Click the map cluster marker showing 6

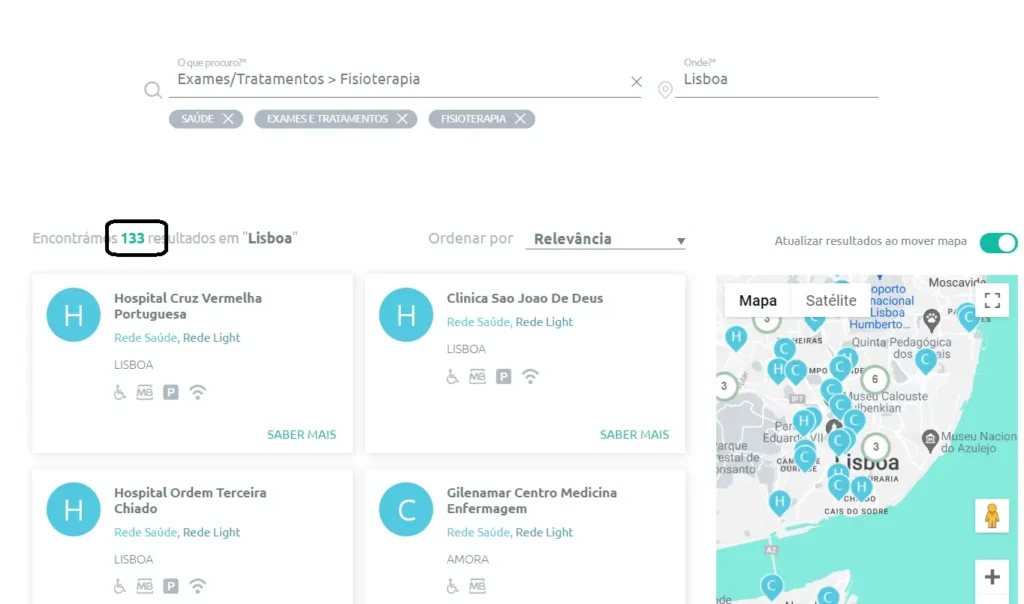875,380
